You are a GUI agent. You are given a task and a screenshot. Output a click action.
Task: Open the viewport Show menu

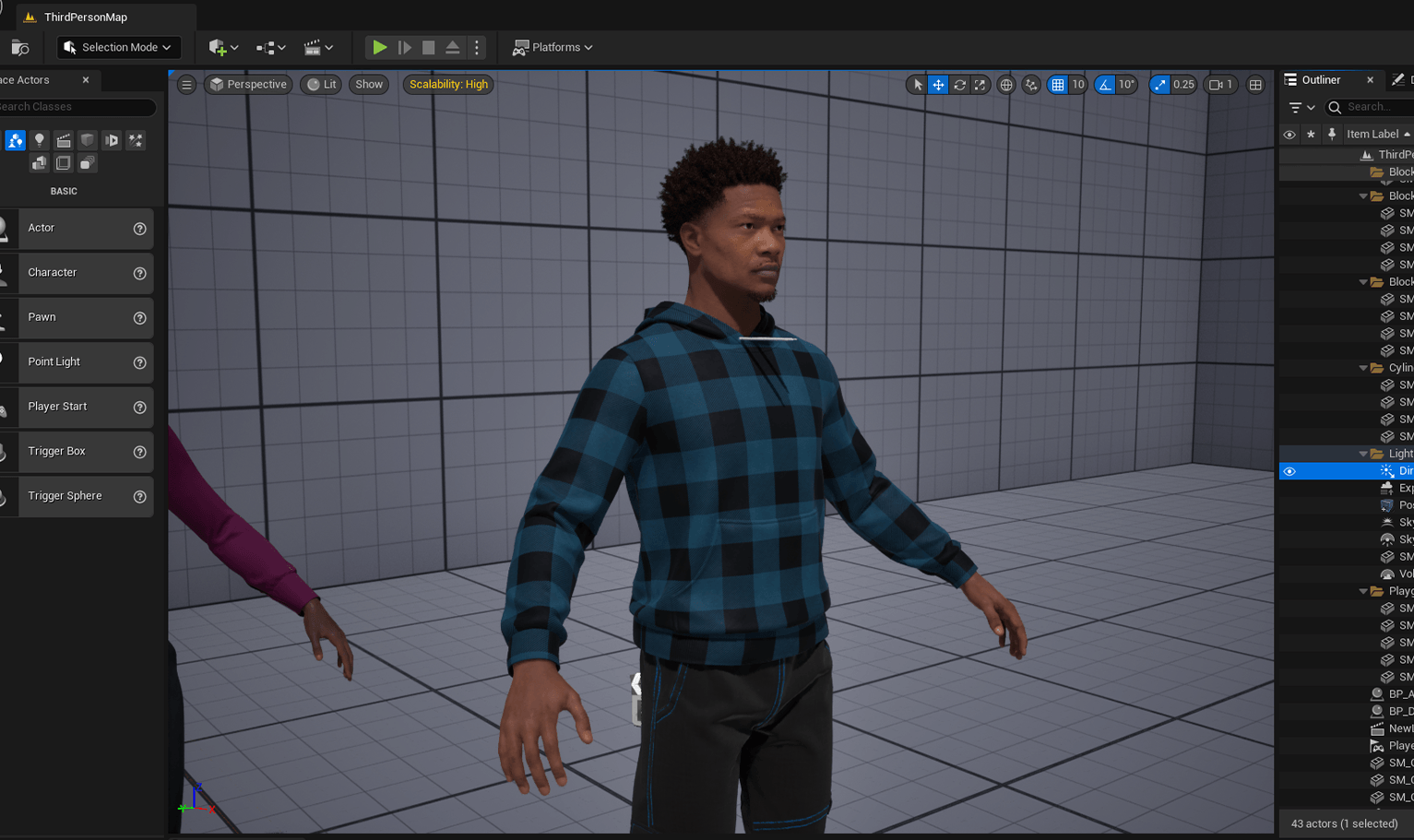pos(369,84)
